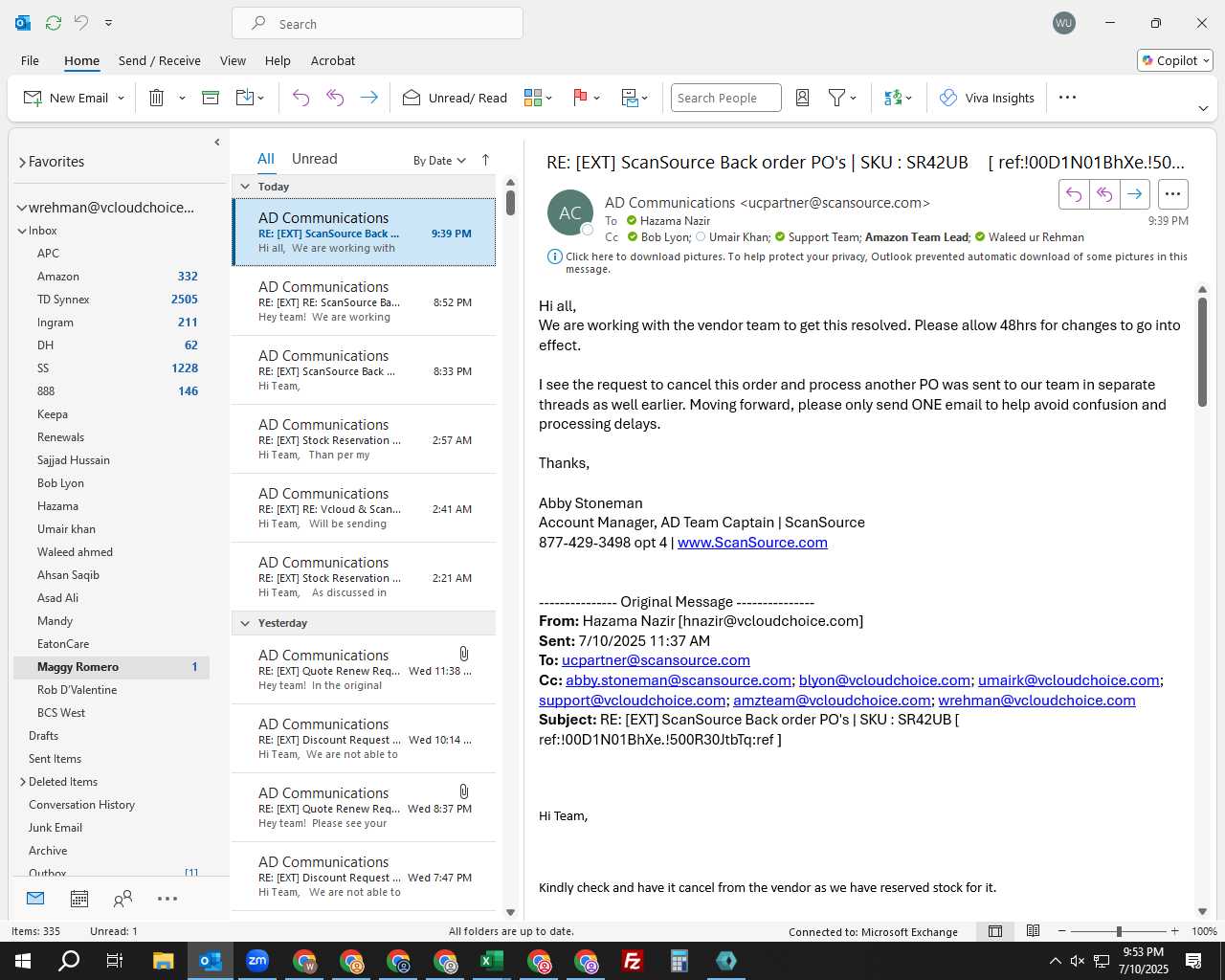
Task: Open the File menu
Action: click(30, 60)
